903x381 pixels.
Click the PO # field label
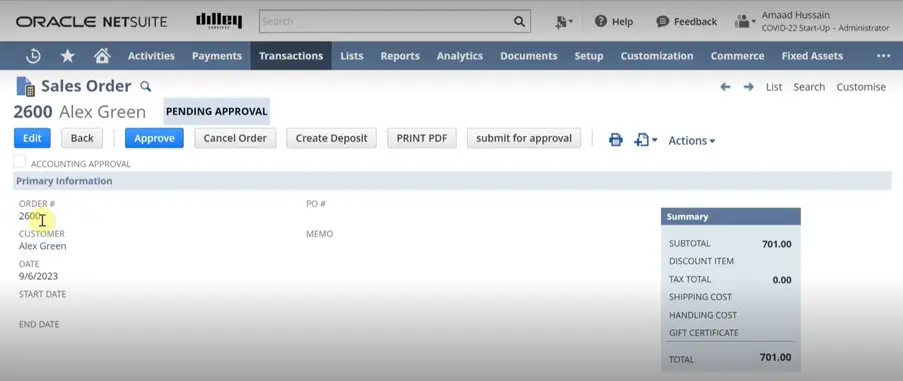(x=316, y=204)
